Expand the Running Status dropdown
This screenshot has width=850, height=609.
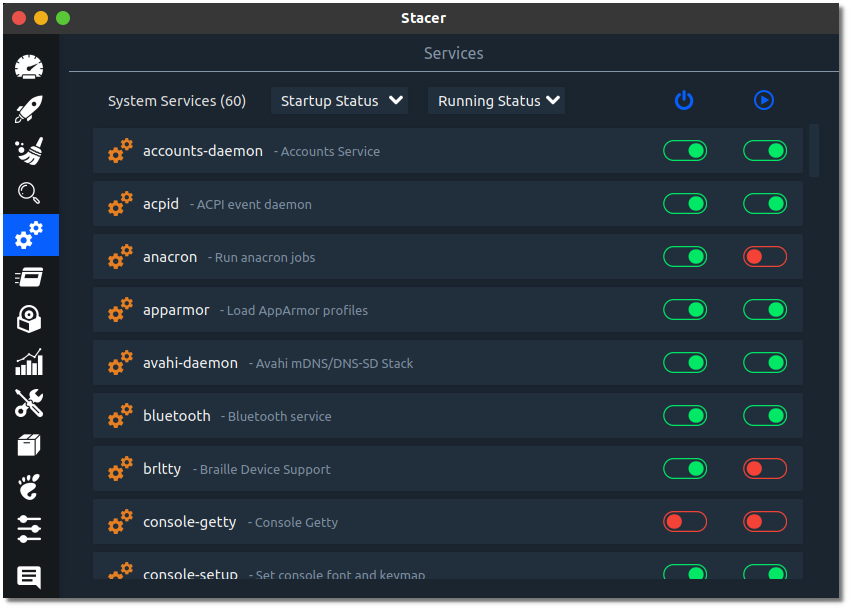point(496,100)
